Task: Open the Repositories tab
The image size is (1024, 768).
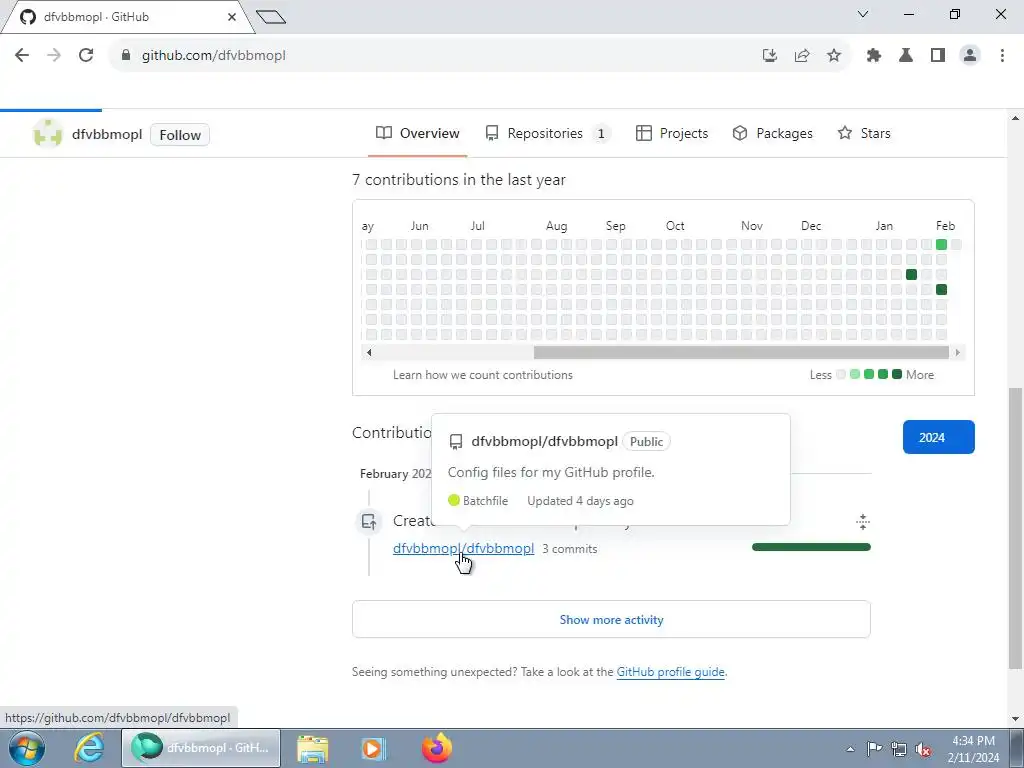Action: coord(547,133)
